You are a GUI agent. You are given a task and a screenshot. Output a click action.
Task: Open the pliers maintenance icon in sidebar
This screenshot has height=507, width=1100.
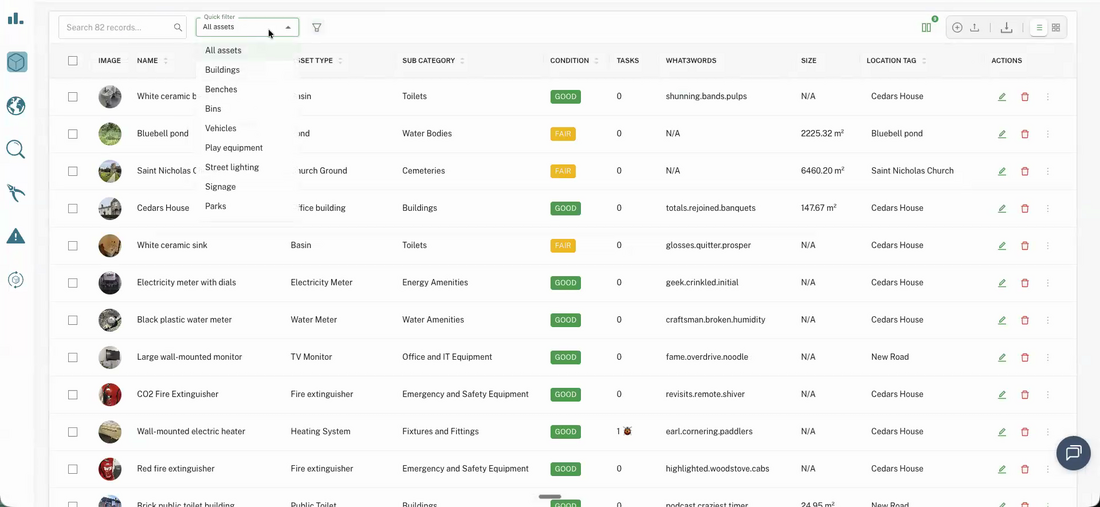pyautogui.click(x=15, y=193)
